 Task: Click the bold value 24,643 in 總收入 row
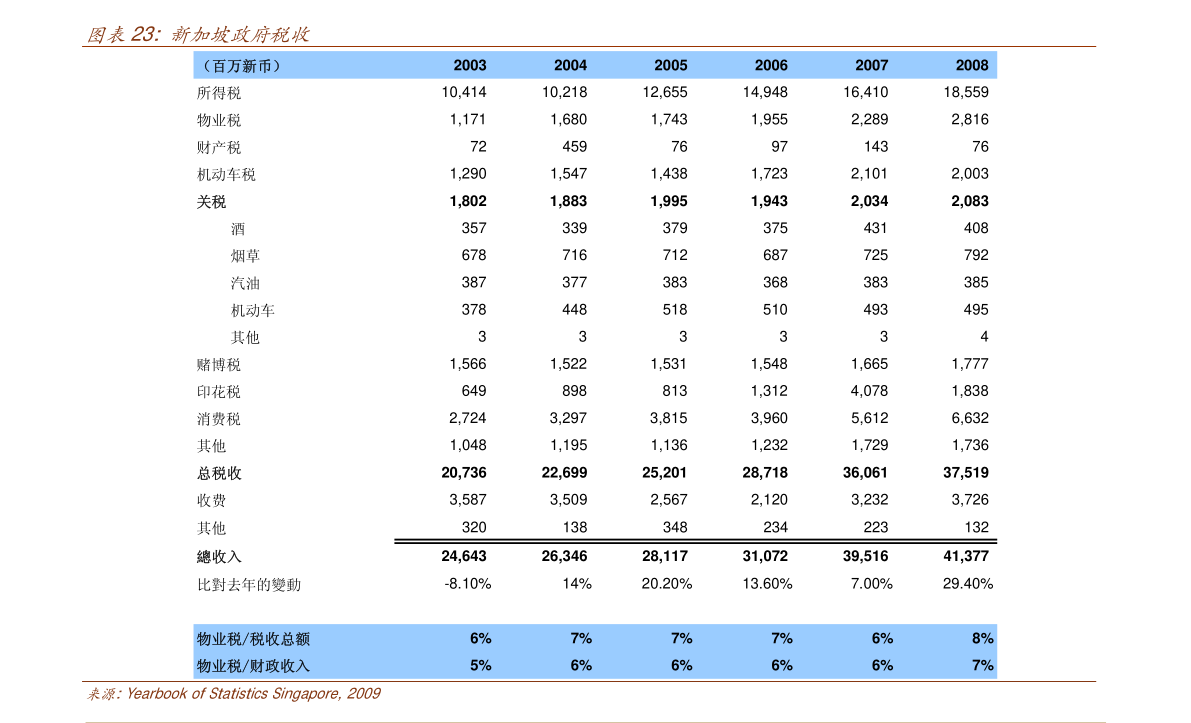pos(463,557)
